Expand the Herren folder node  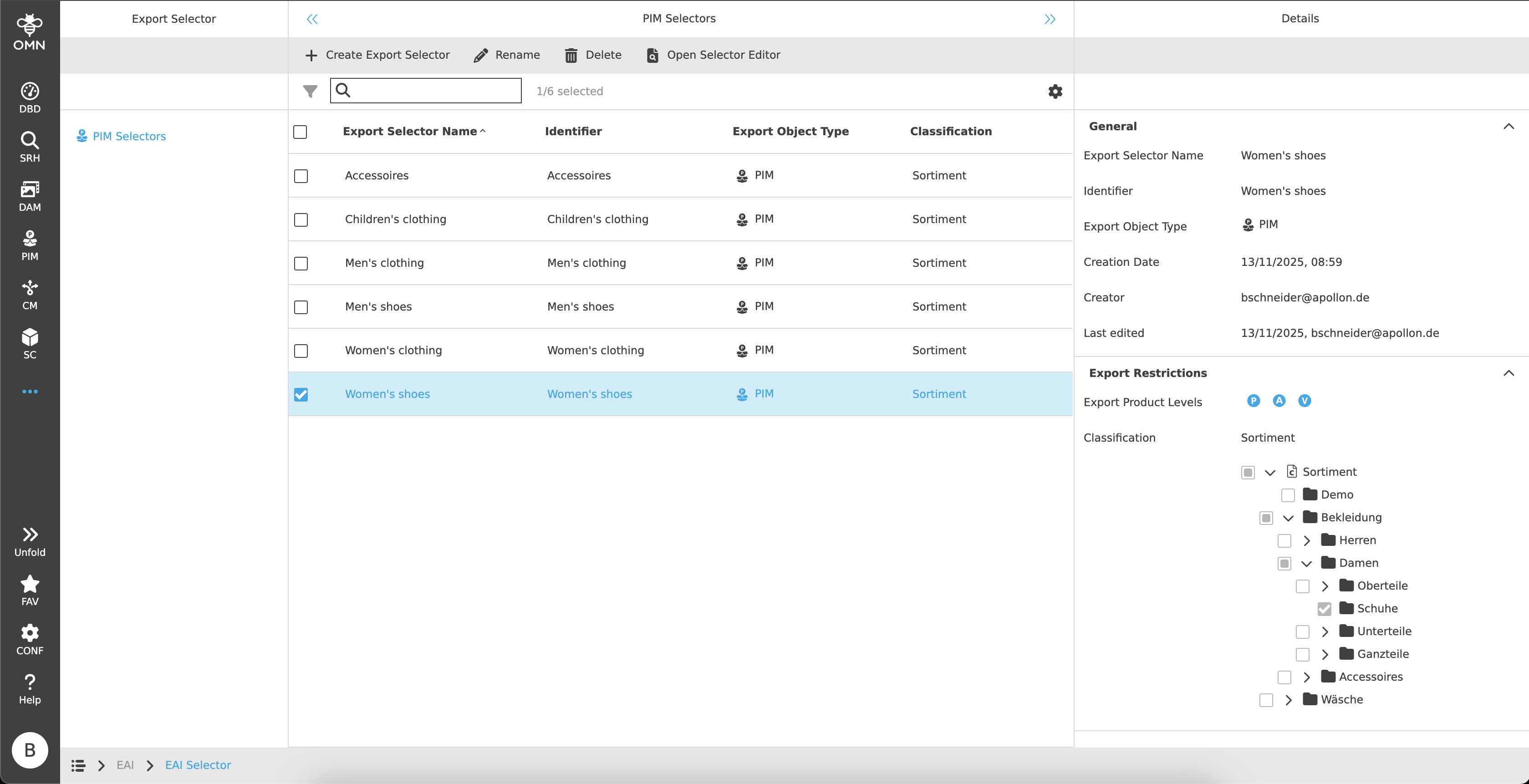[x=1306, y=541]
